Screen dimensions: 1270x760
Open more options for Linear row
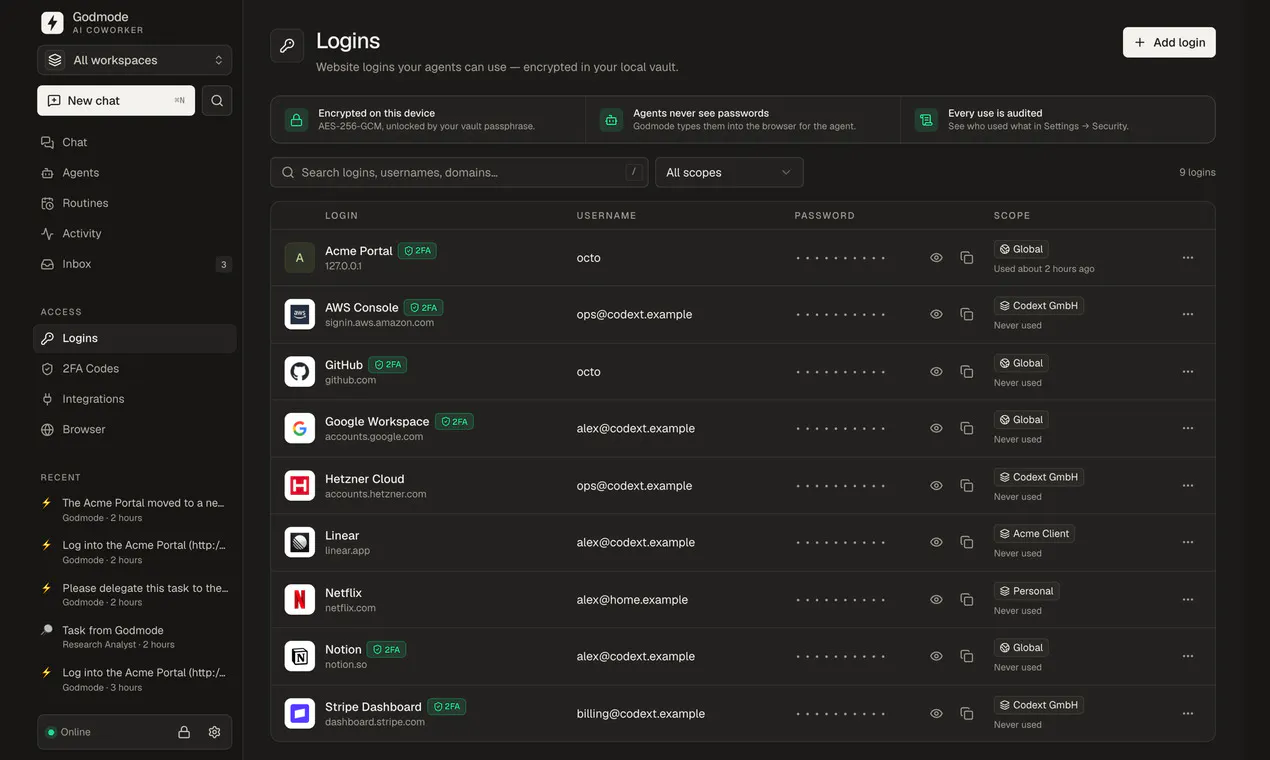click(x=1188, y=542)
